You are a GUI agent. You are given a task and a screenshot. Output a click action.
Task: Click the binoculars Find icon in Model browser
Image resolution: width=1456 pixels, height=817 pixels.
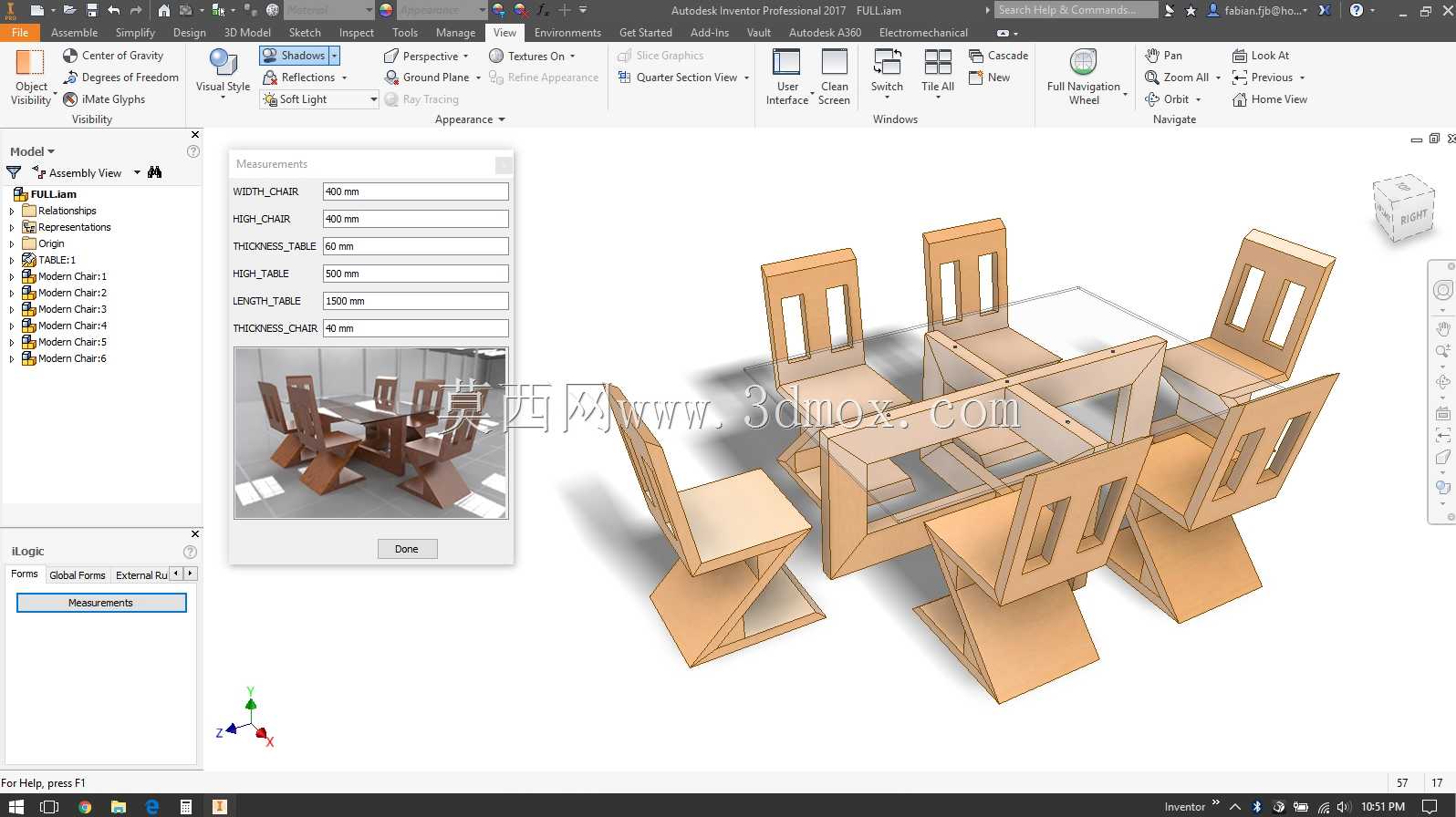(154, 172)
